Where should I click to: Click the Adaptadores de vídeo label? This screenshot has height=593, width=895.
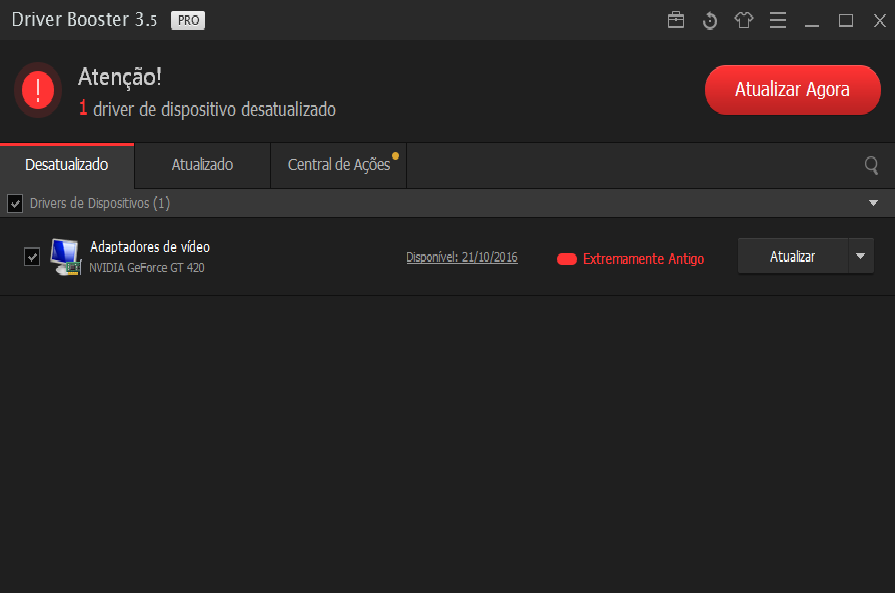click(150, 247)
